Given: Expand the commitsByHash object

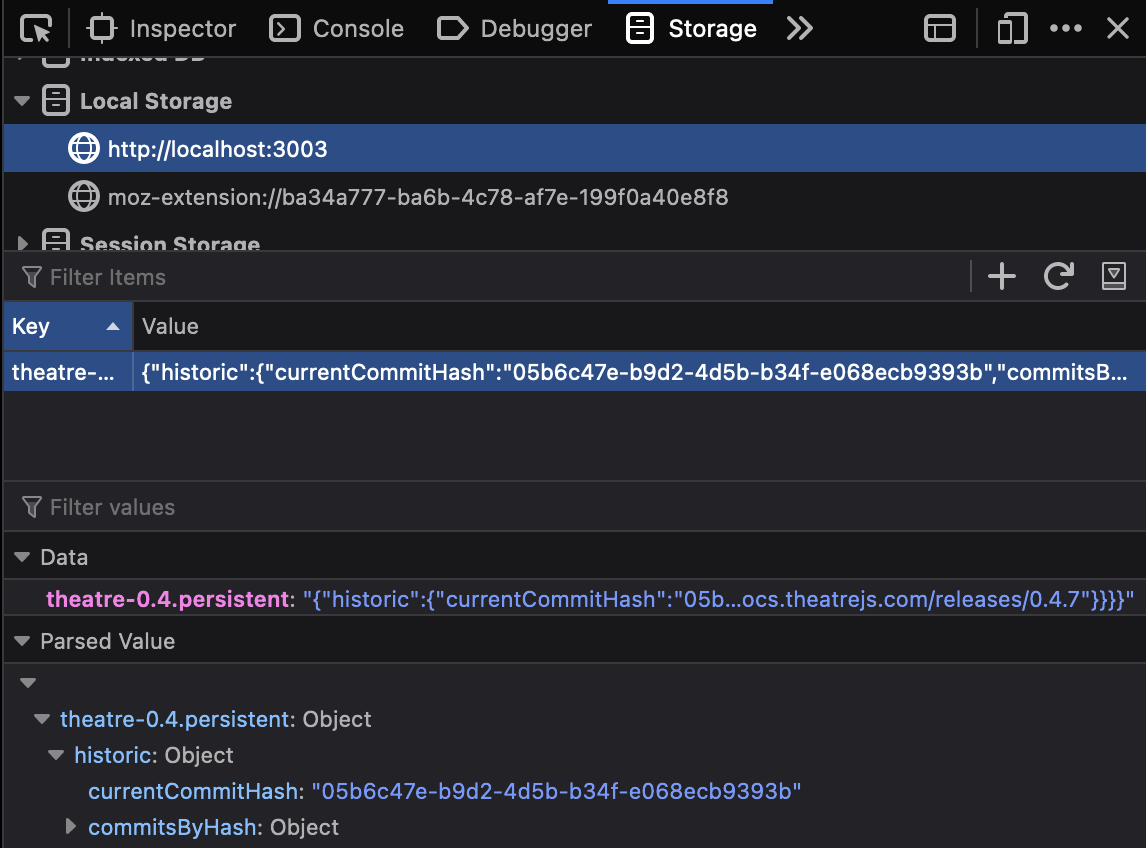Looking at the screenshot, I should coord(70,826).
